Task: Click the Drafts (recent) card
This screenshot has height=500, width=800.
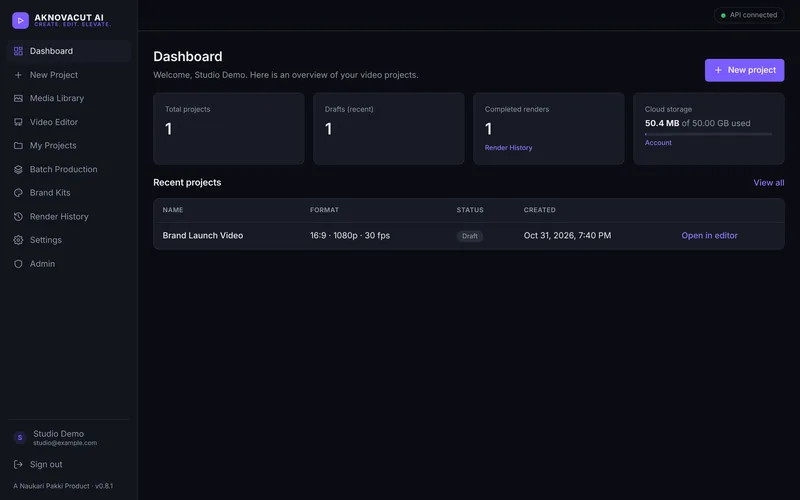Action: click(389, 129)
